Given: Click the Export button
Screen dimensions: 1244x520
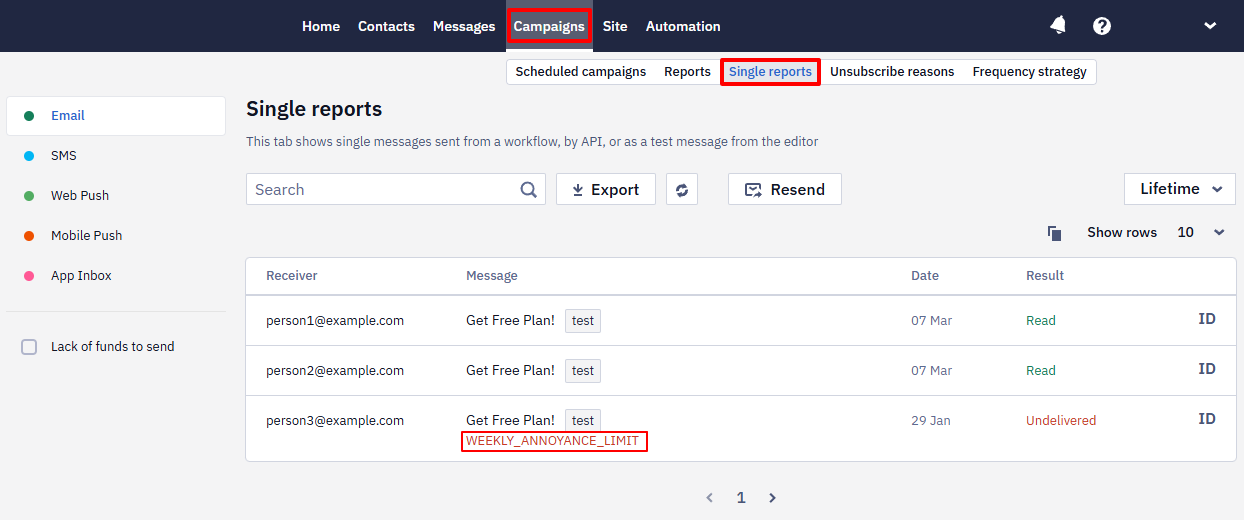Looking at the screenshot, I should (x=606, y=189).
